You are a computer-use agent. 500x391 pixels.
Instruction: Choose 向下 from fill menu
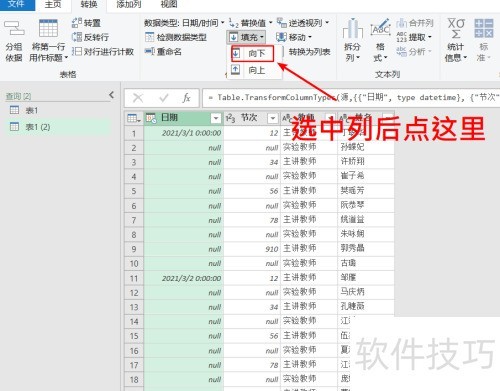[252, 53]
